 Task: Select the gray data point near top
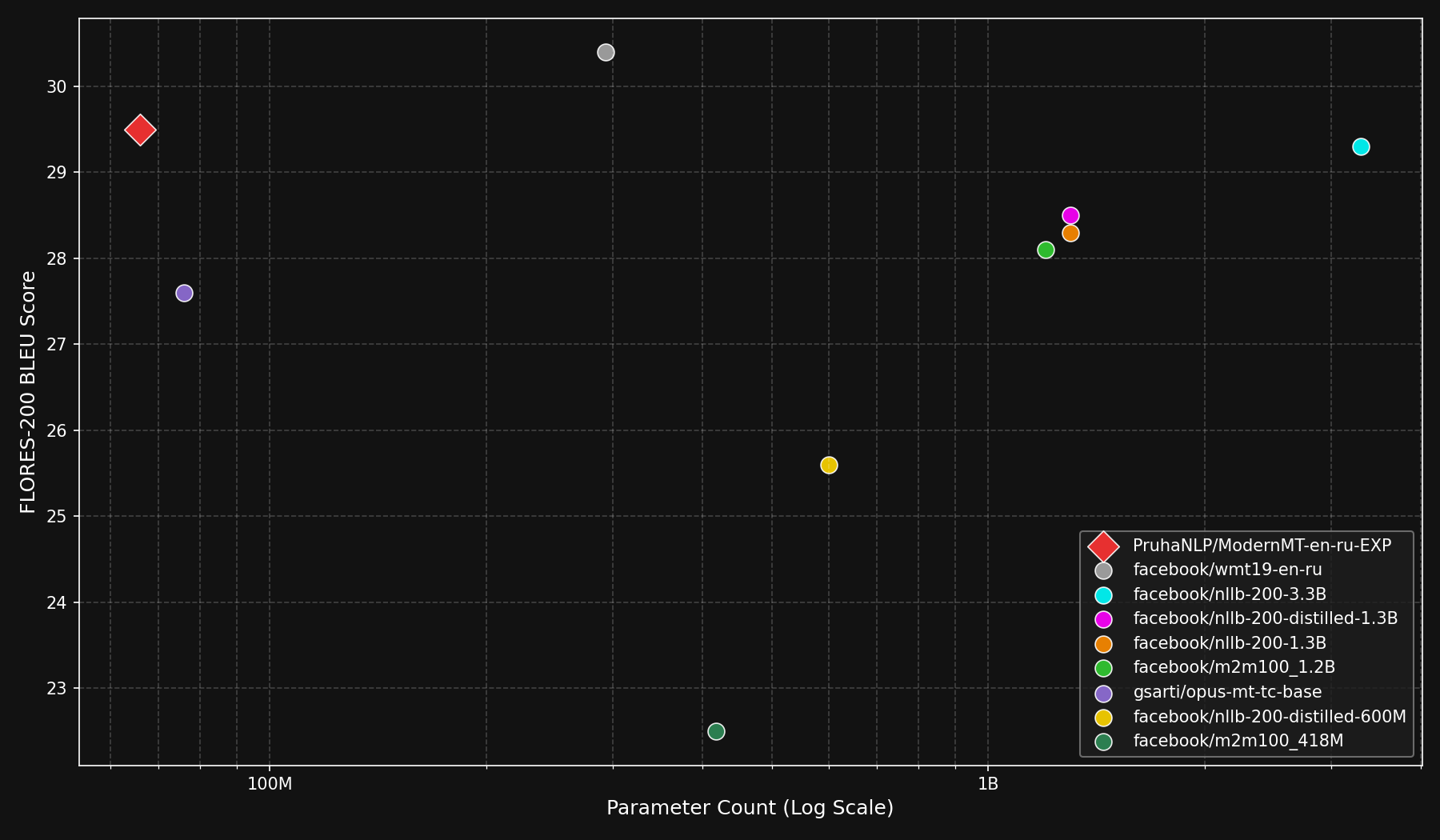(606, 53)
